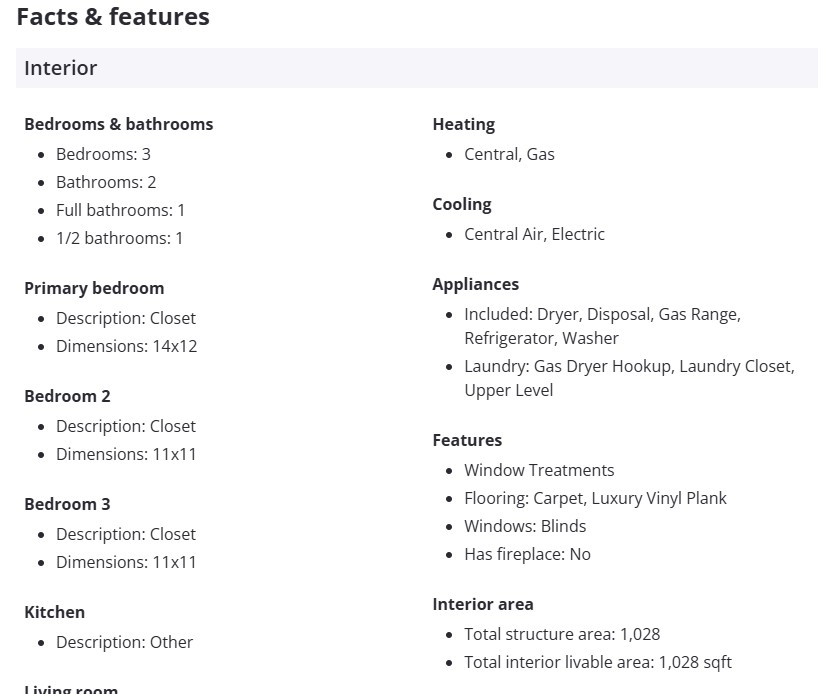Click the Has fireplace: No item
The image size is (823, 694).
(x=527, y=554)
